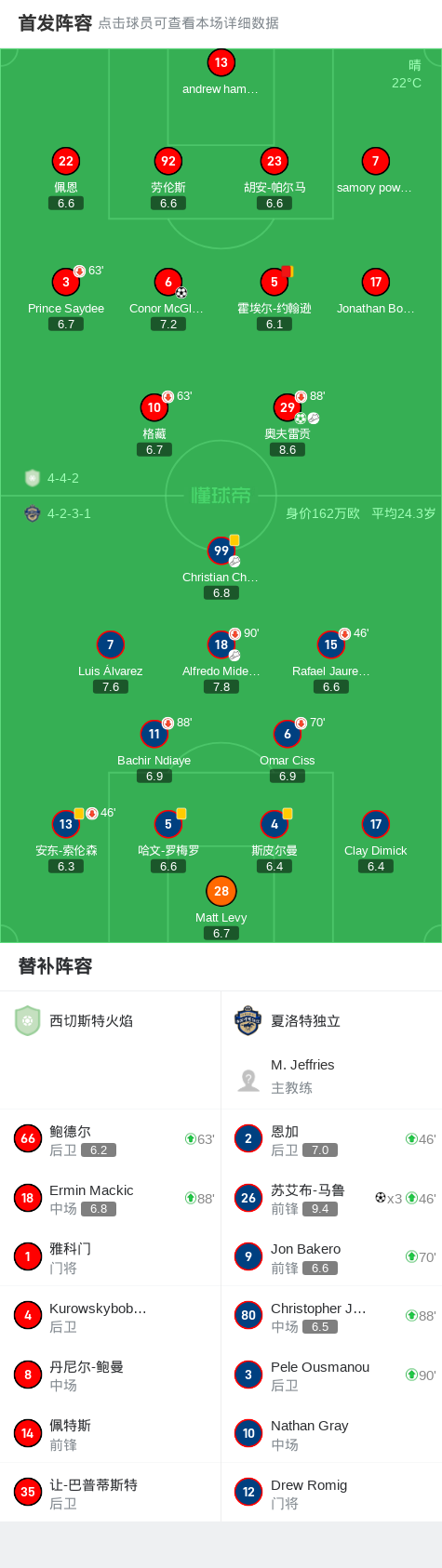Image resolution: width=442 pixels, height=1568 pixels.
Task: Click rating 8.6 badge under 奥夫雷贡
Action: pyautogui.click(x=288, y=450)
